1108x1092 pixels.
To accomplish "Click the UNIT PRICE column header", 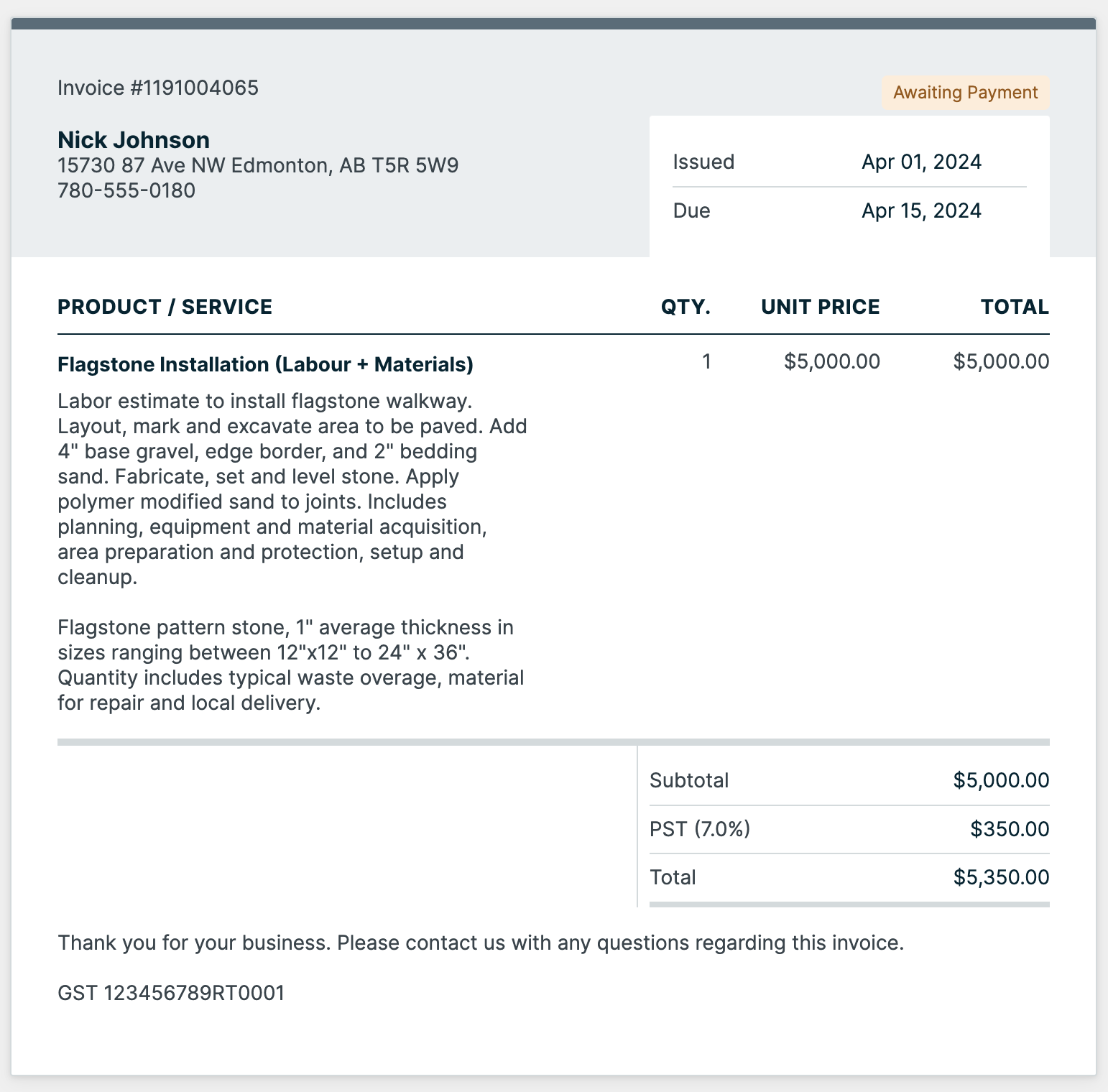I will [820, 307].
